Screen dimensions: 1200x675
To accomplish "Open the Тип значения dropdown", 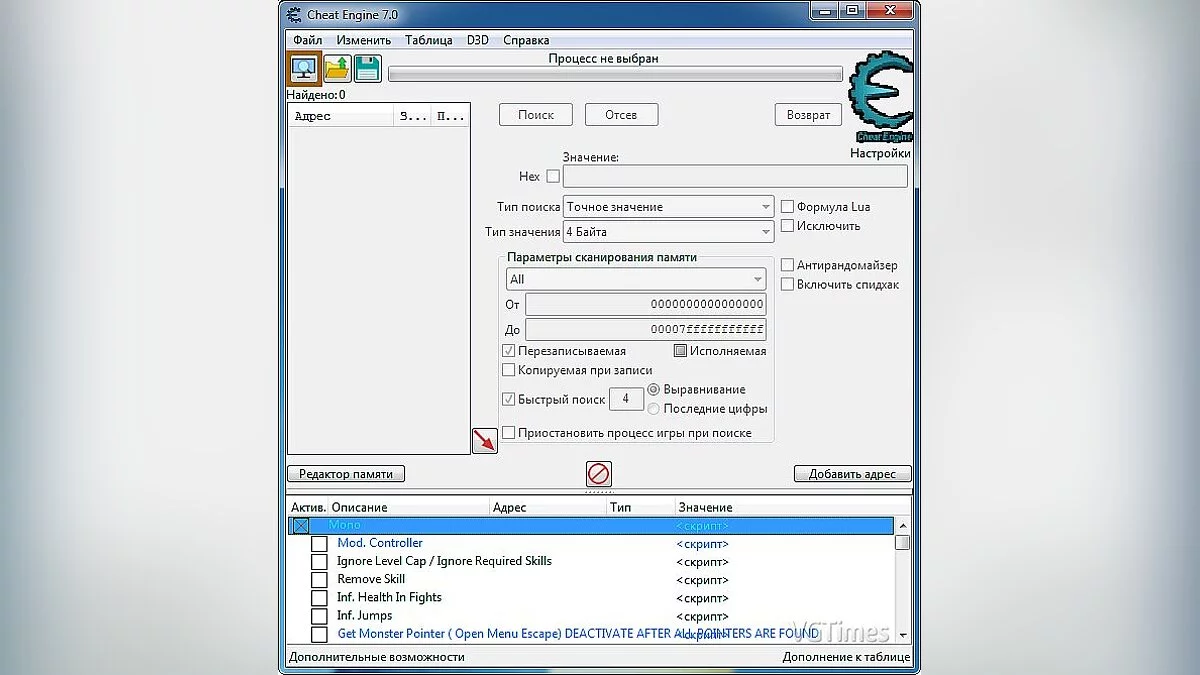I will 668,232.
